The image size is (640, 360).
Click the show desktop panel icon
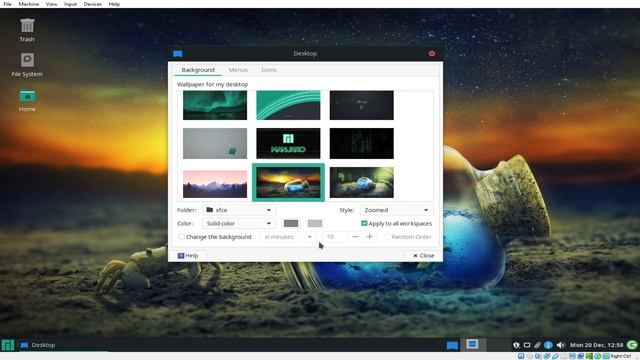452,345
